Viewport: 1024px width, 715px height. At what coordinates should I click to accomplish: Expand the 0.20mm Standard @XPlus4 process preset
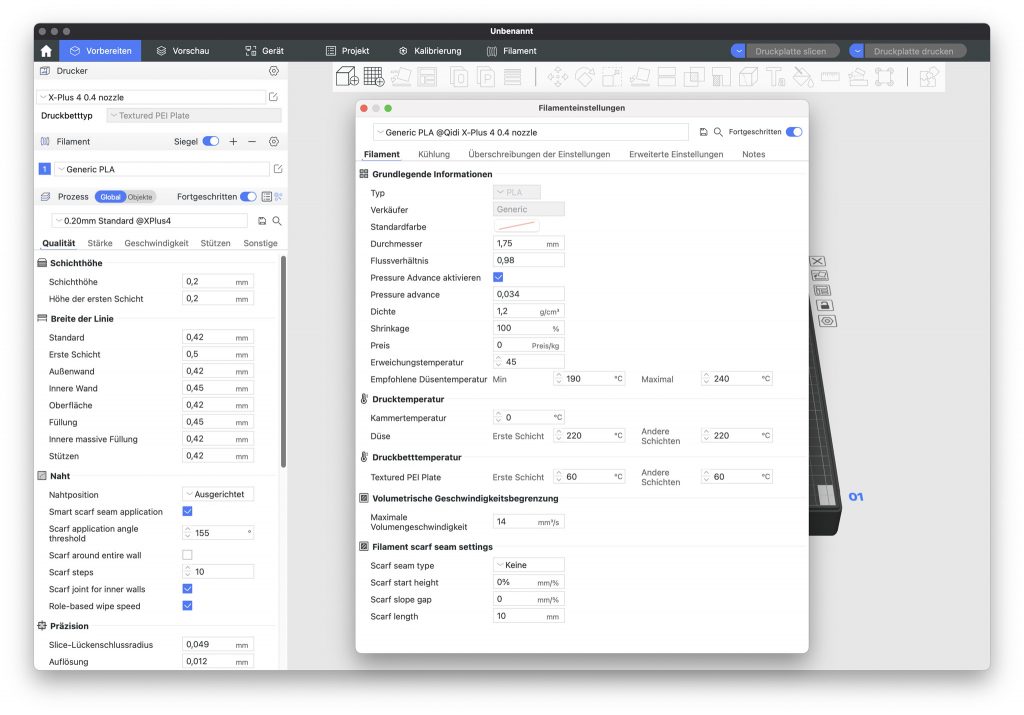click(x=149, y=220)
